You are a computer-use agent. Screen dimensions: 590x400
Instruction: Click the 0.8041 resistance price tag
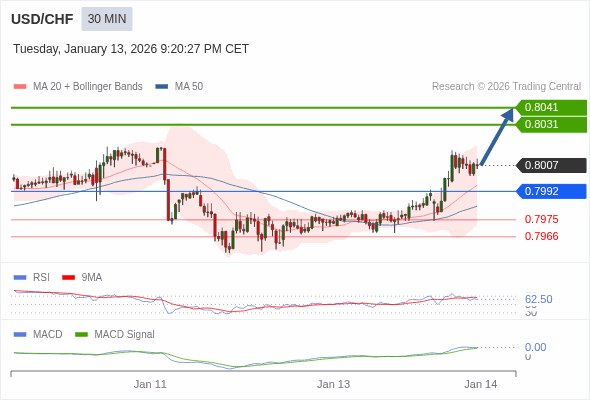pyautogui.click(x=551, y=107)
